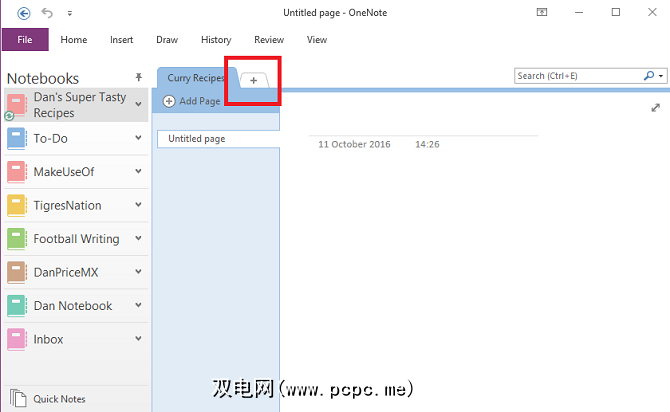670x412 pixels.
Task: Click the green Football Writing notebook icon
Action: 16,239
